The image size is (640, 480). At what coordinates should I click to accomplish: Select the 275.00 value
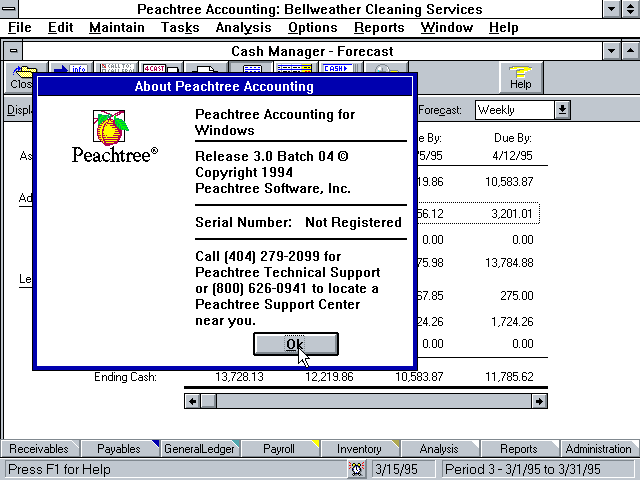coord(517,296)
